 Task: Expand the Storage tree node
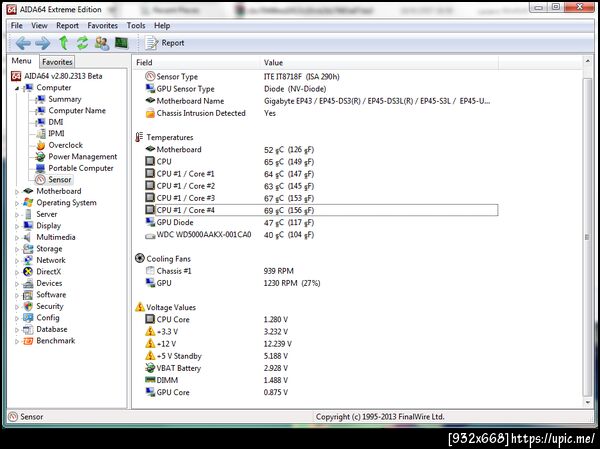click(x=17, y=249)
